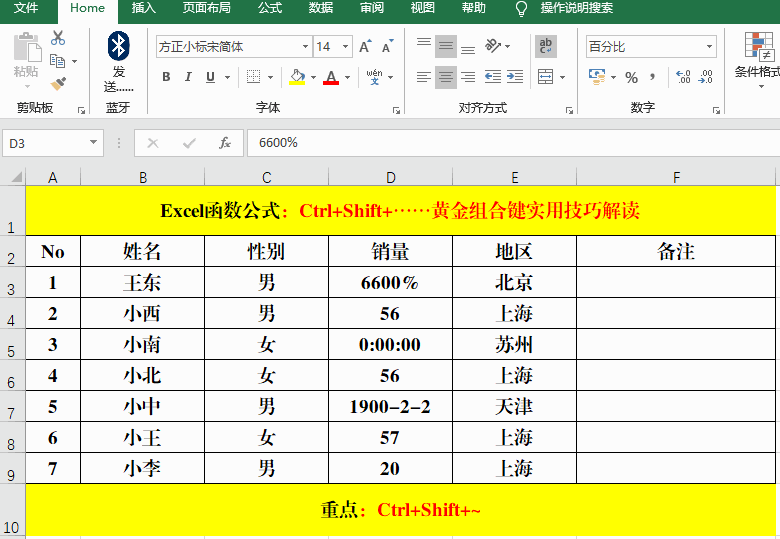Click the Copy icon
This screenshot has width=780, height=539.
point(58,61)
